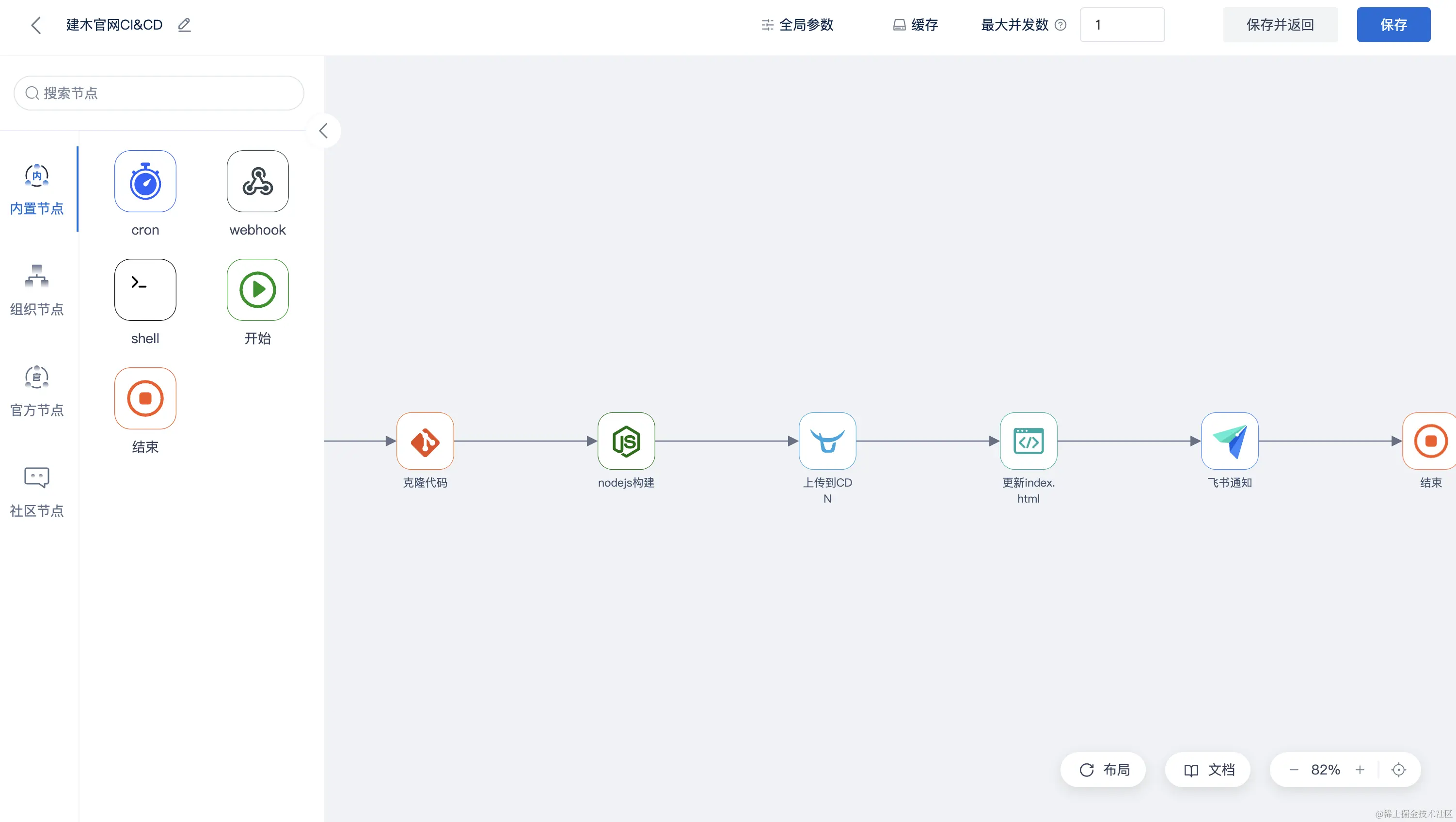
Task: Click the 克隆代码 git node on canvas
Action: click(425, 441)
